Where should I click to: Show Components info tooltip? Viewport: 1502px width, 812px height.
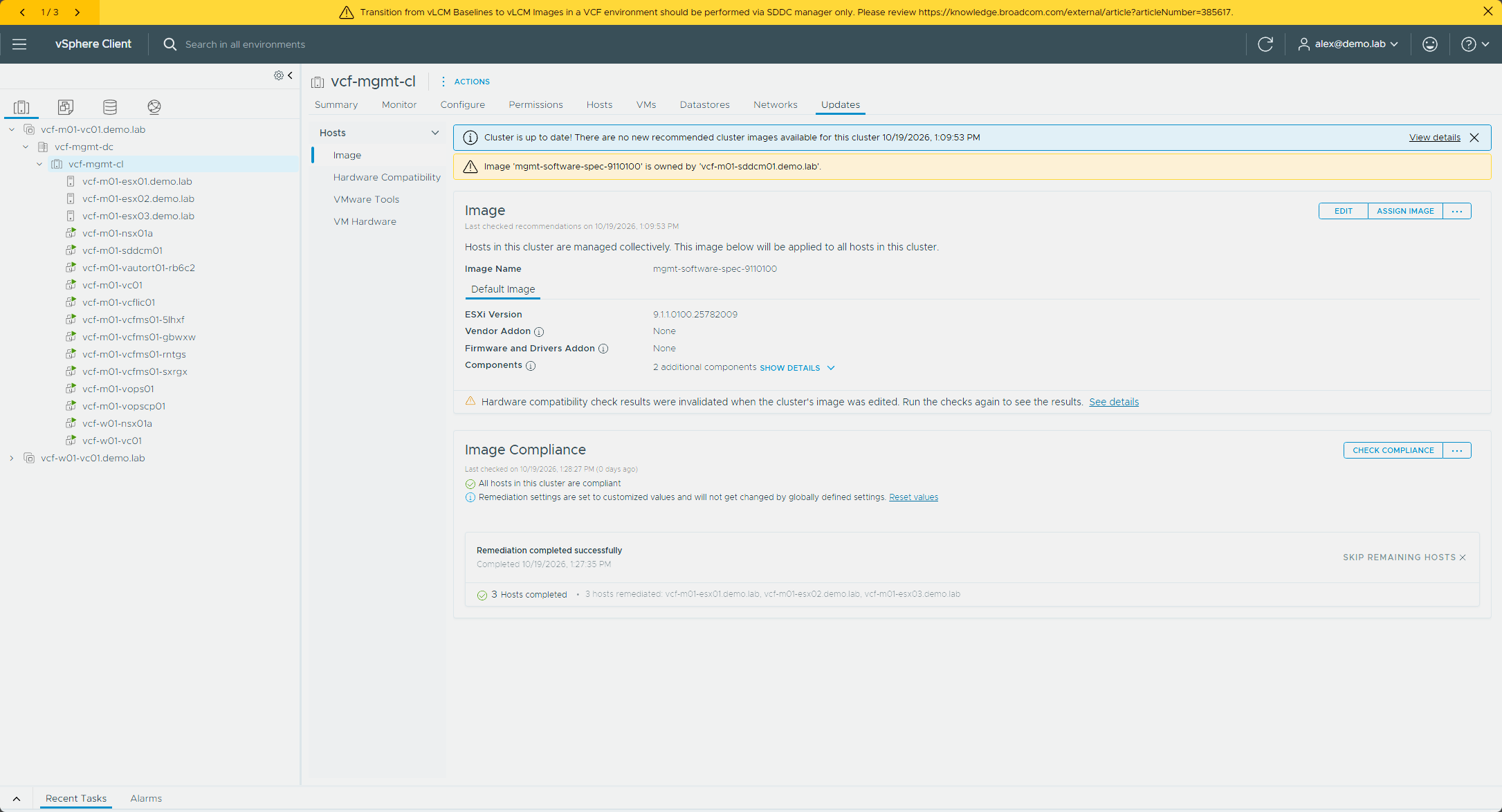tap(531, 366)
